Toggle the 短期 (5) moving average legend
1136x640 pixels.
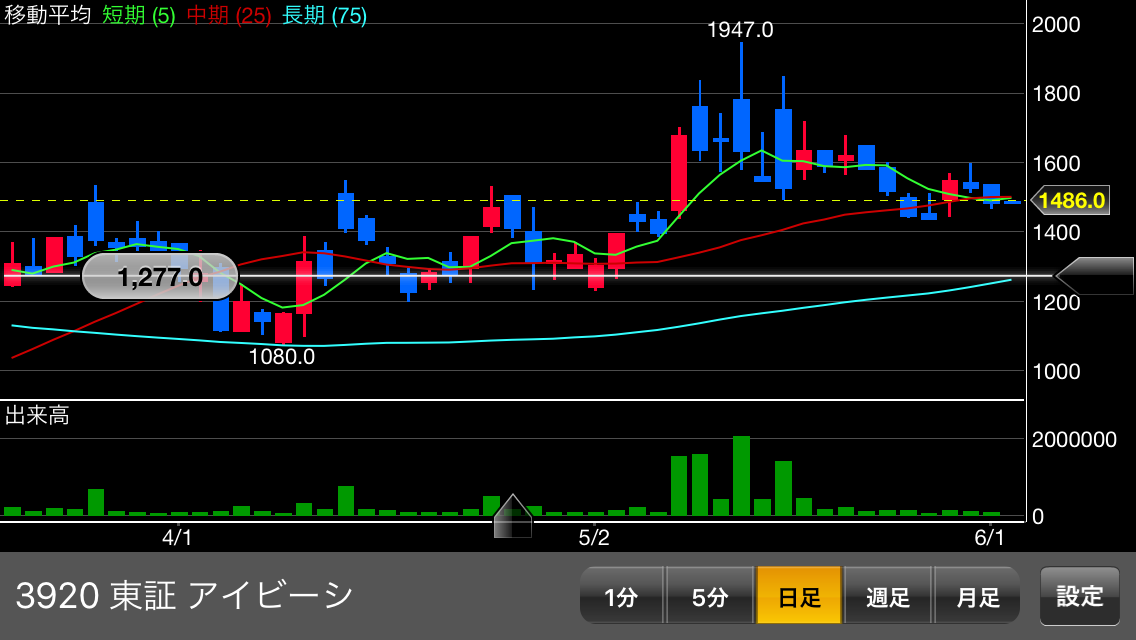pos(139,16)
